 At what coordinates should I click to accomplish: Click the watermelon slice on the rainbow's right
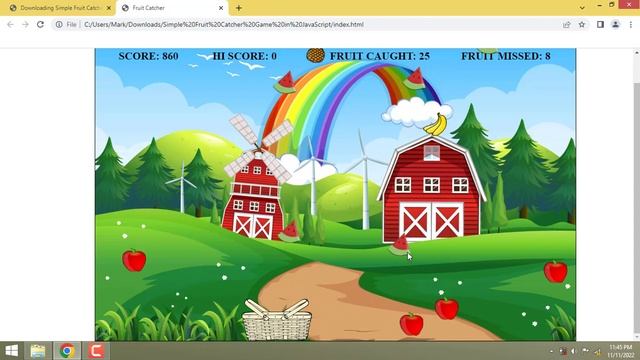coord(414,79)
